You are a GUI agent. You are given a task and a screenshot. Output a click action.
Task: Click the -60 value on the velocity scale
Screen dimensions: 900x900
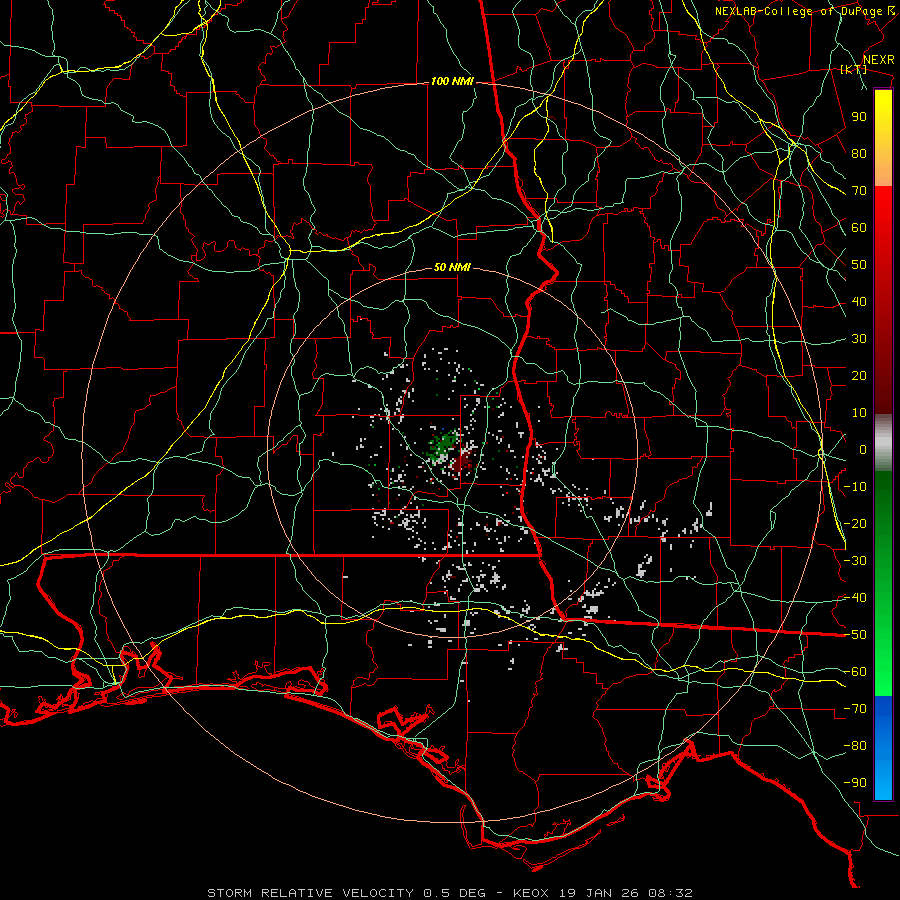coord(855,672)
